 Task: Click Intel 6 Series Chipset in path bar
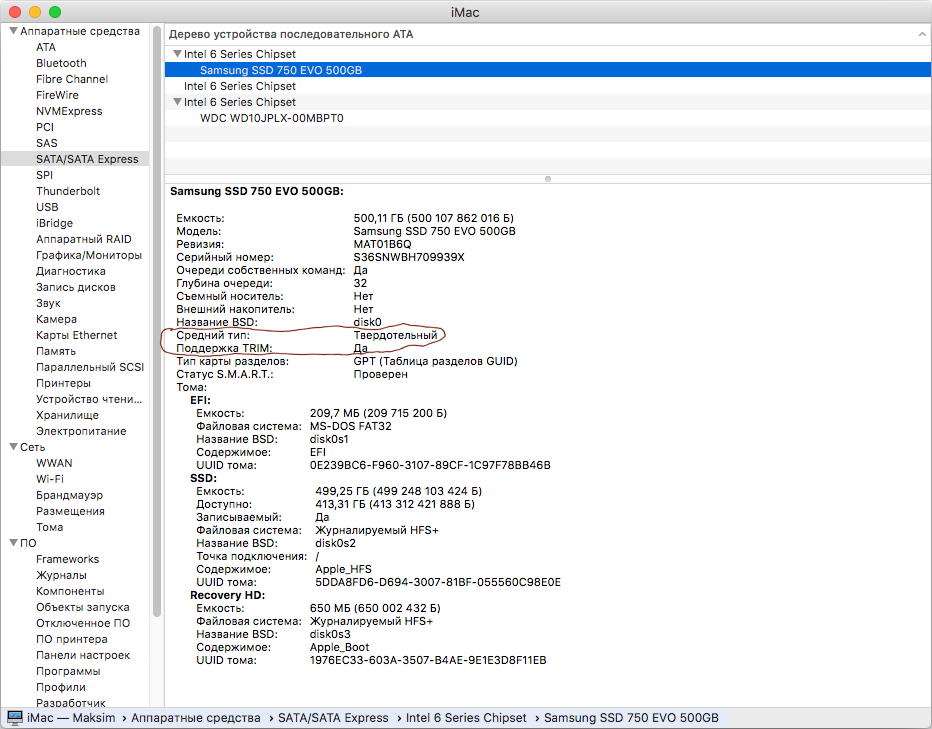click(466, 718)
